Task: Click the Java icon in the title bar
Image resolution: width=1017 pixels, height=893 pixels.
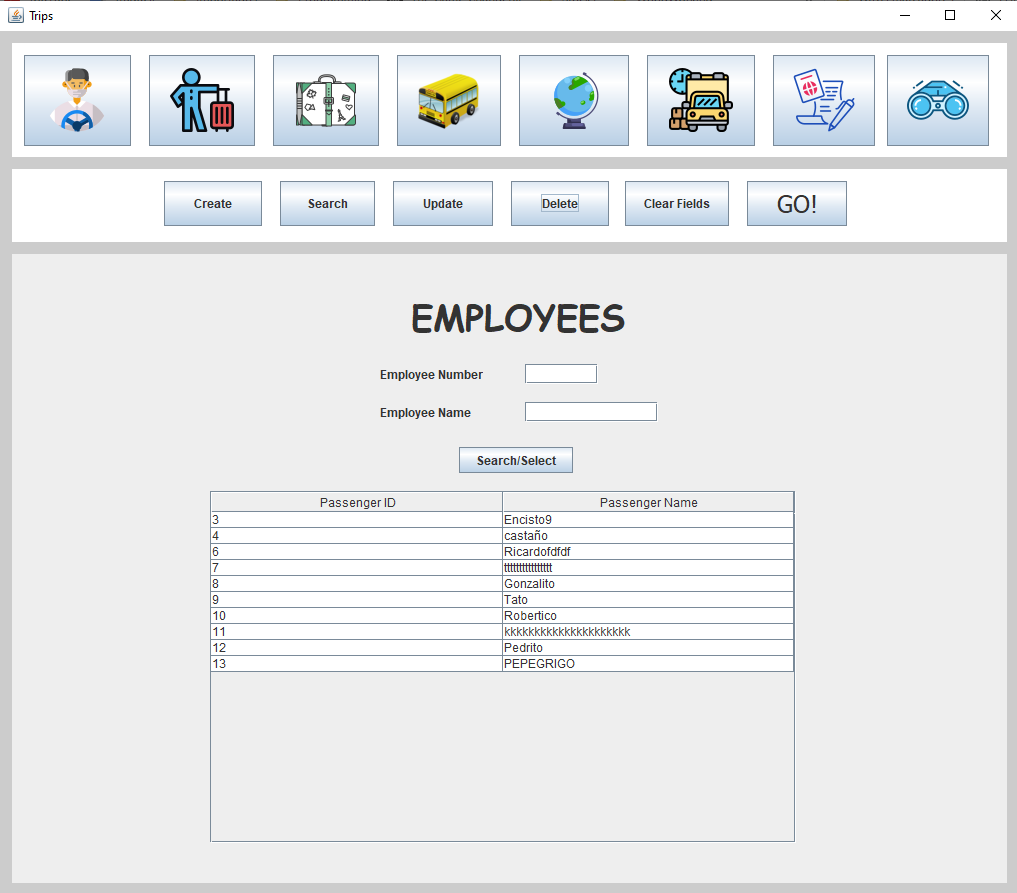Action: tap(16, 15)
